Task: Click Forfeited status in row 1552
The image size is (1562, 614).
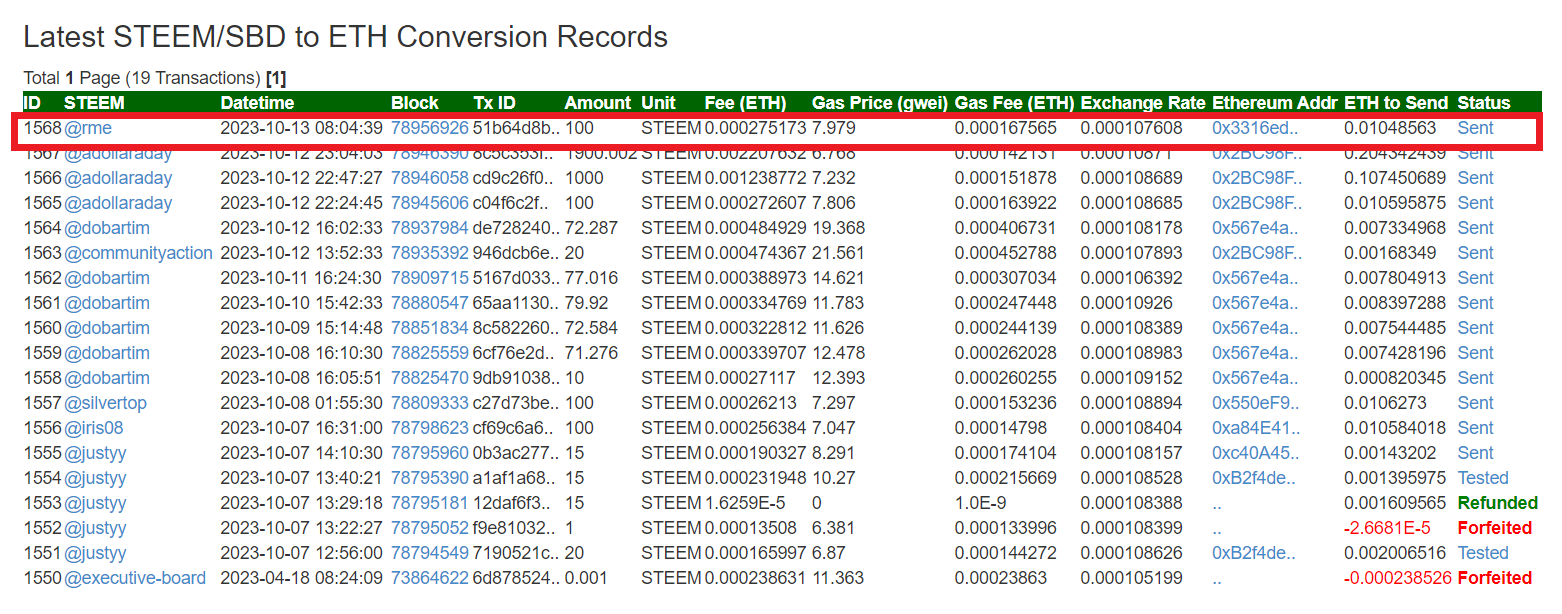Action: click(1494, 528)
